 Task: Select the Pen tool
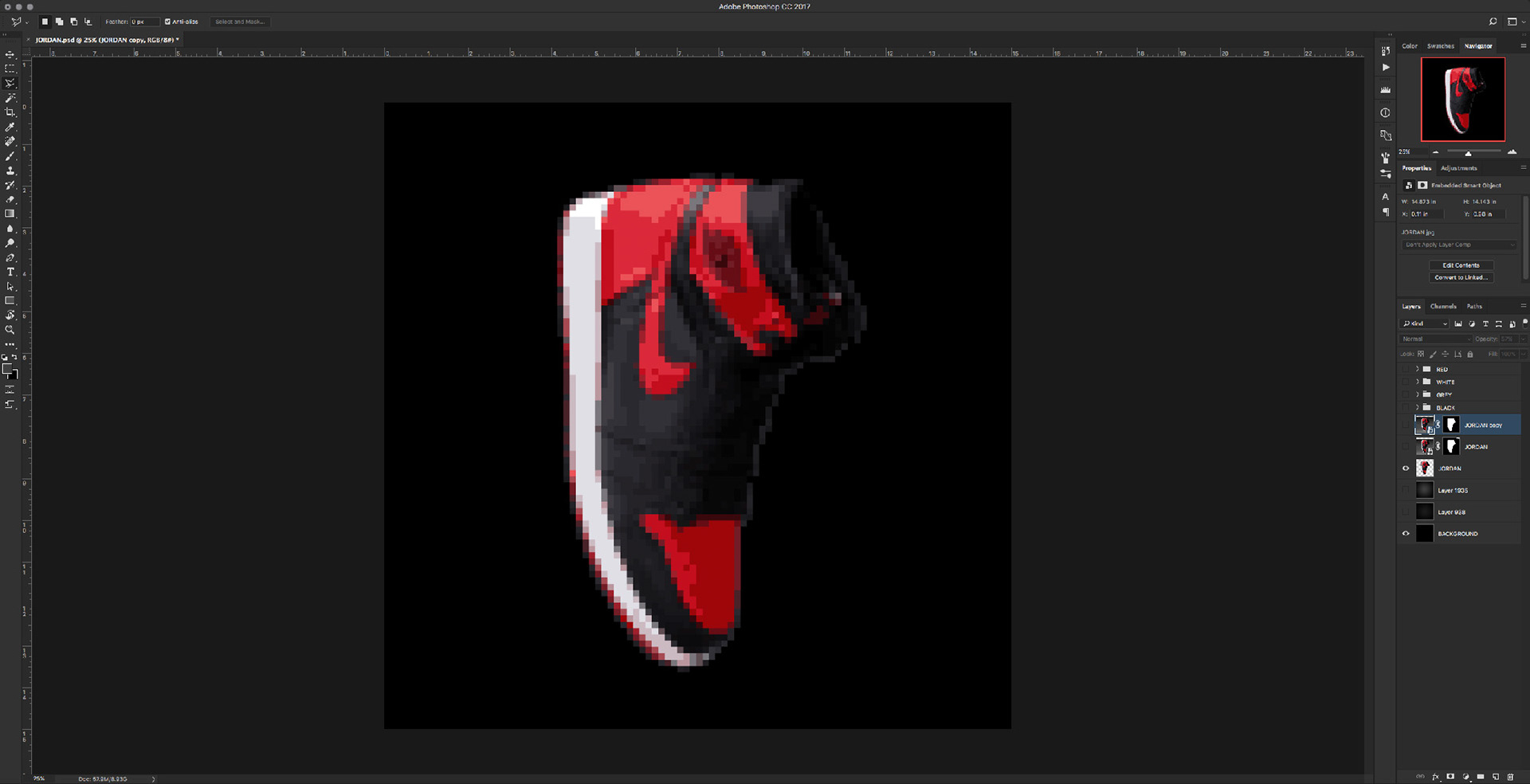point(10,257)
